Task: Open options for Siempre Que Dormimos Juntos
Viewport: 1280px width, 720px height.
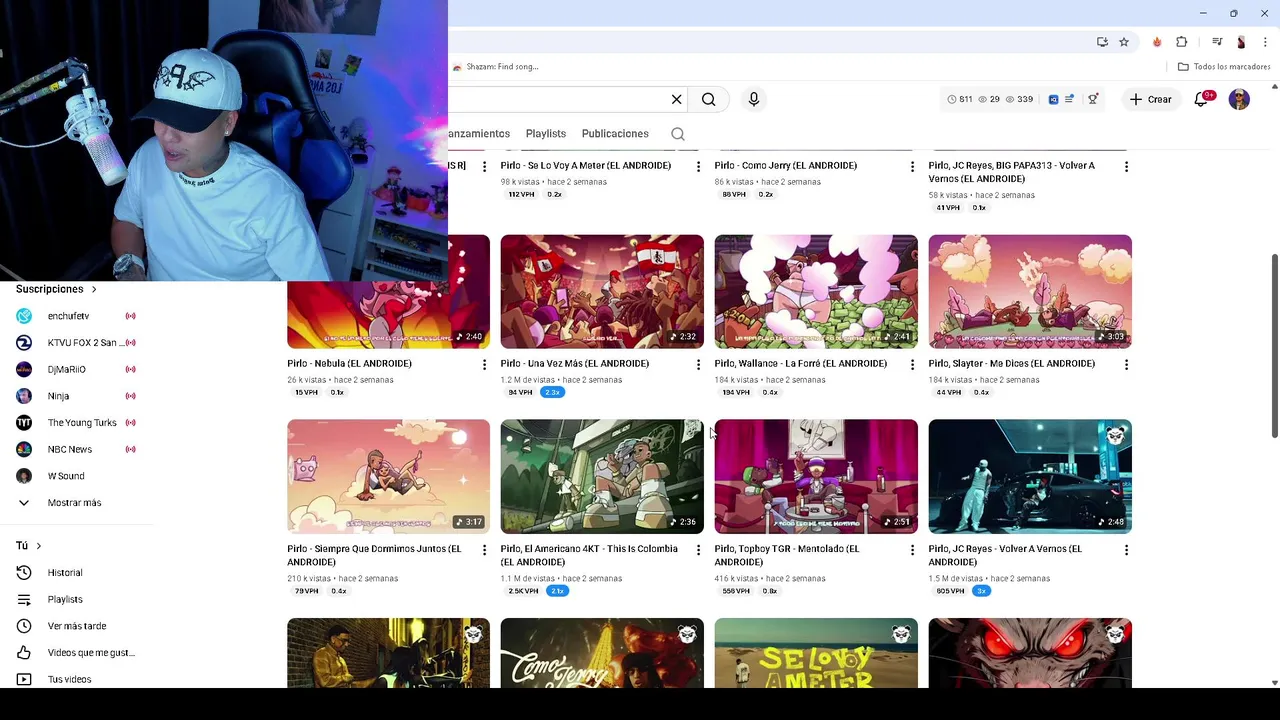Action: pos(484,550)
